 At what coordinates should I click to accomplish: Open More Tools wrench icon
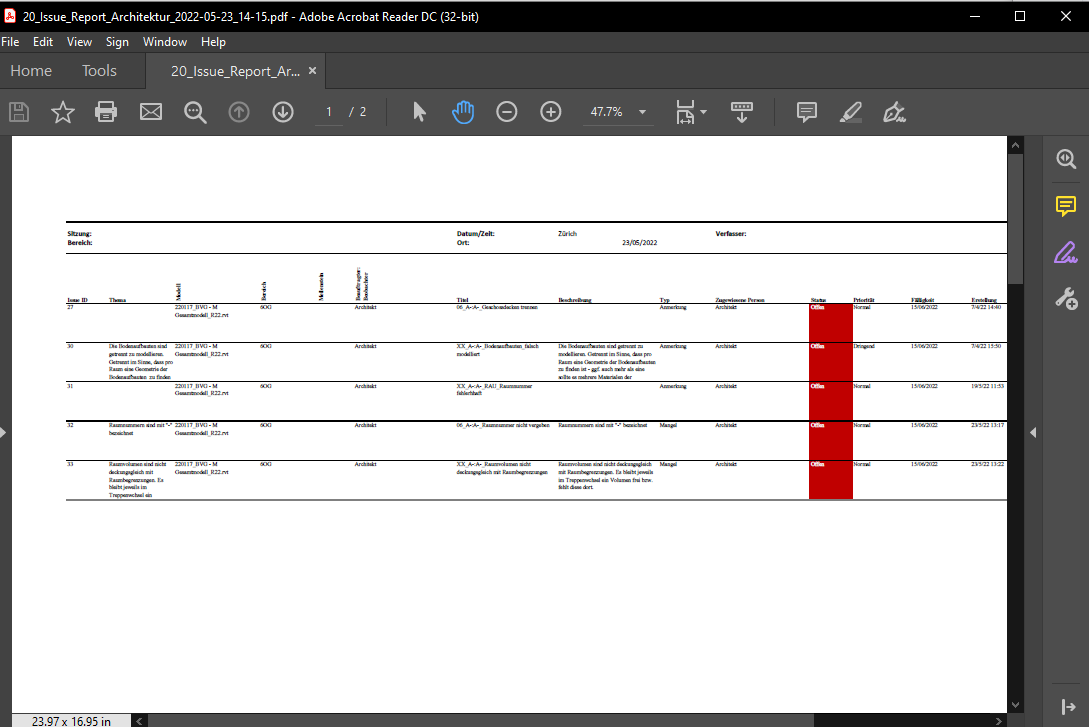click(x=1066, y=299)
